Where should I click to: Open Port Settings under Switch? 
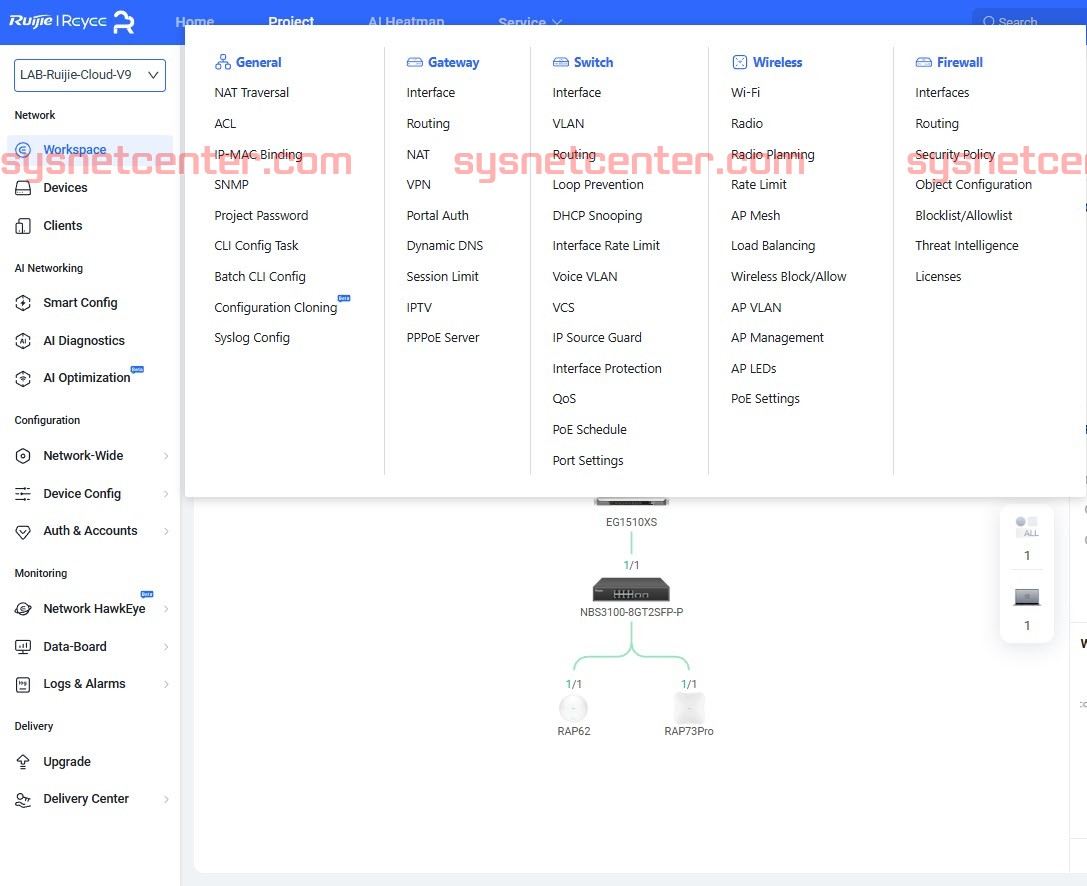point(588,461)
